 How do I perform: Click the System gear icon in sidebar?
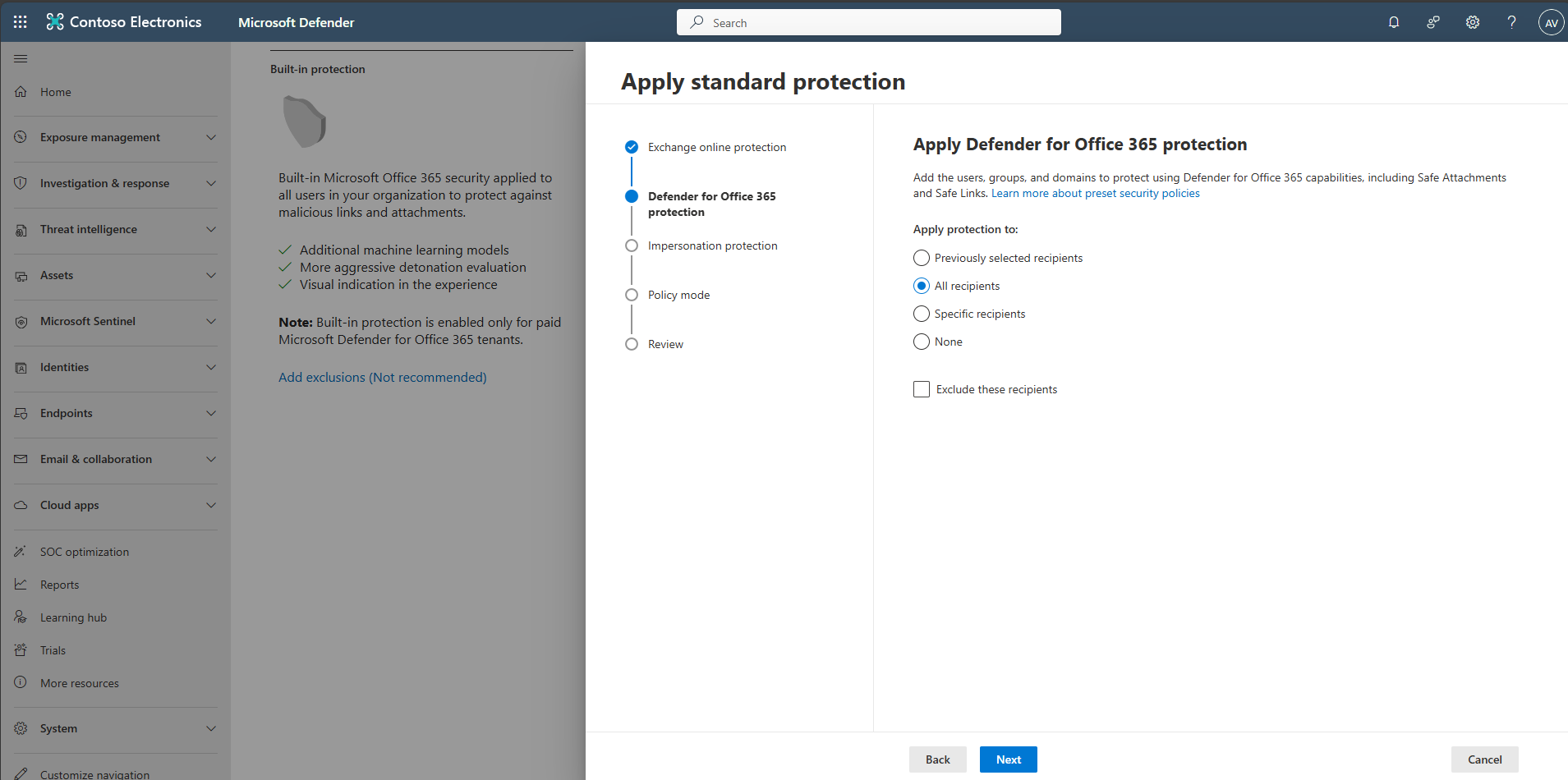pyautogui.click(x=21, y=728)
